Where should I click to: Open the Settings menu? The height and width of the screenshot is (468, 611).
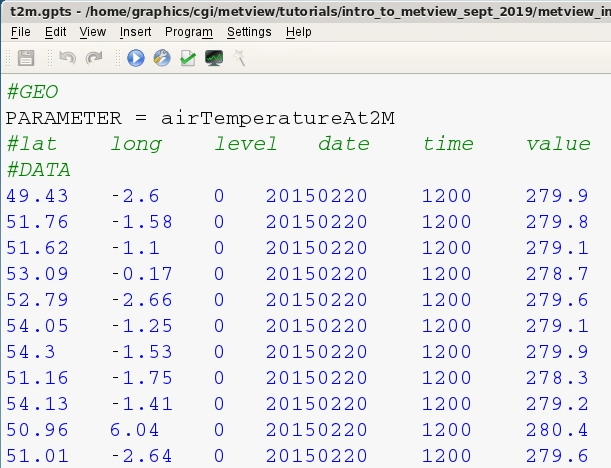[x=249, y=32]
